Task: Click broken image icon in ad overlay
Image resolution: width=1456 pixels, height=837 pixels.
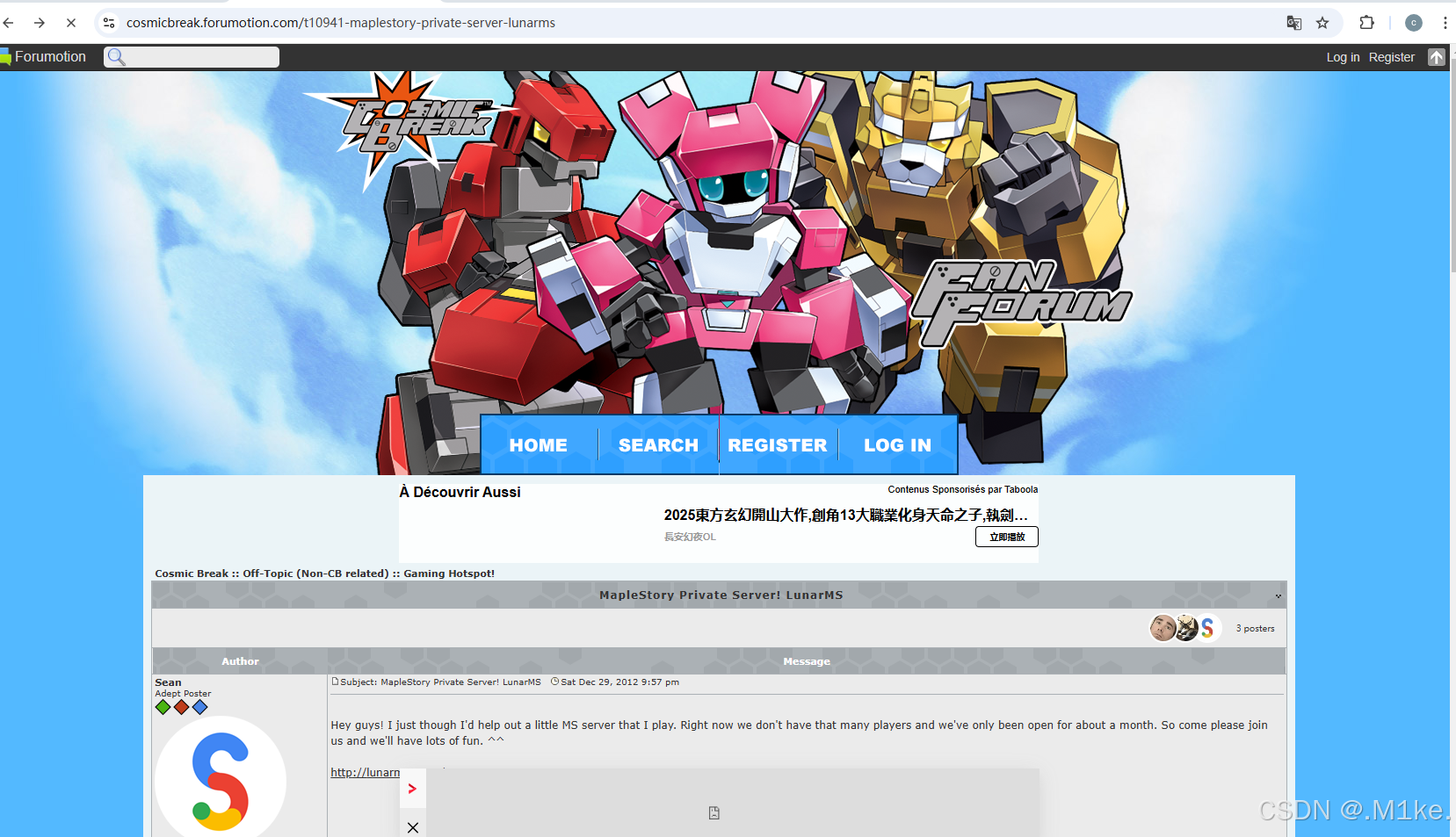Action: pos(714,813)
